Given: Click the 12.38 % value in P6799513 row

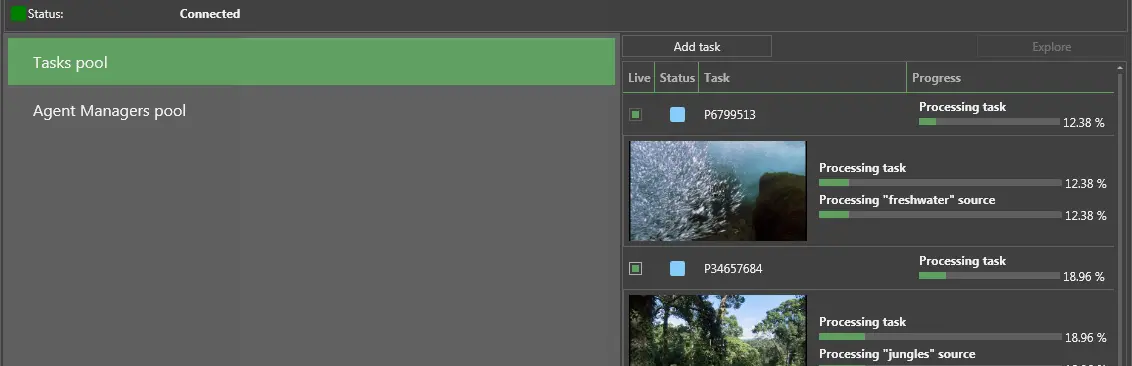Looking at the screenshot, I should point(1084,123).
